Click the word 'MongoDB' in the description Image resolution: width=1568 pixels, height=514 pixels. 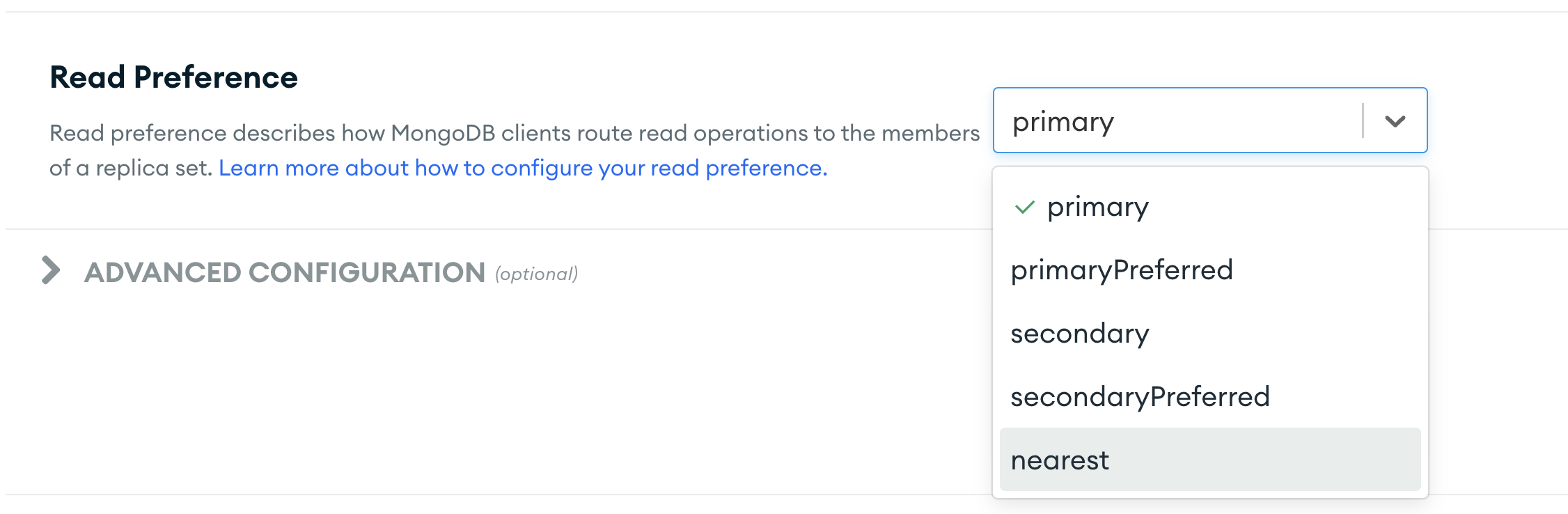click(x=443, y=133)
